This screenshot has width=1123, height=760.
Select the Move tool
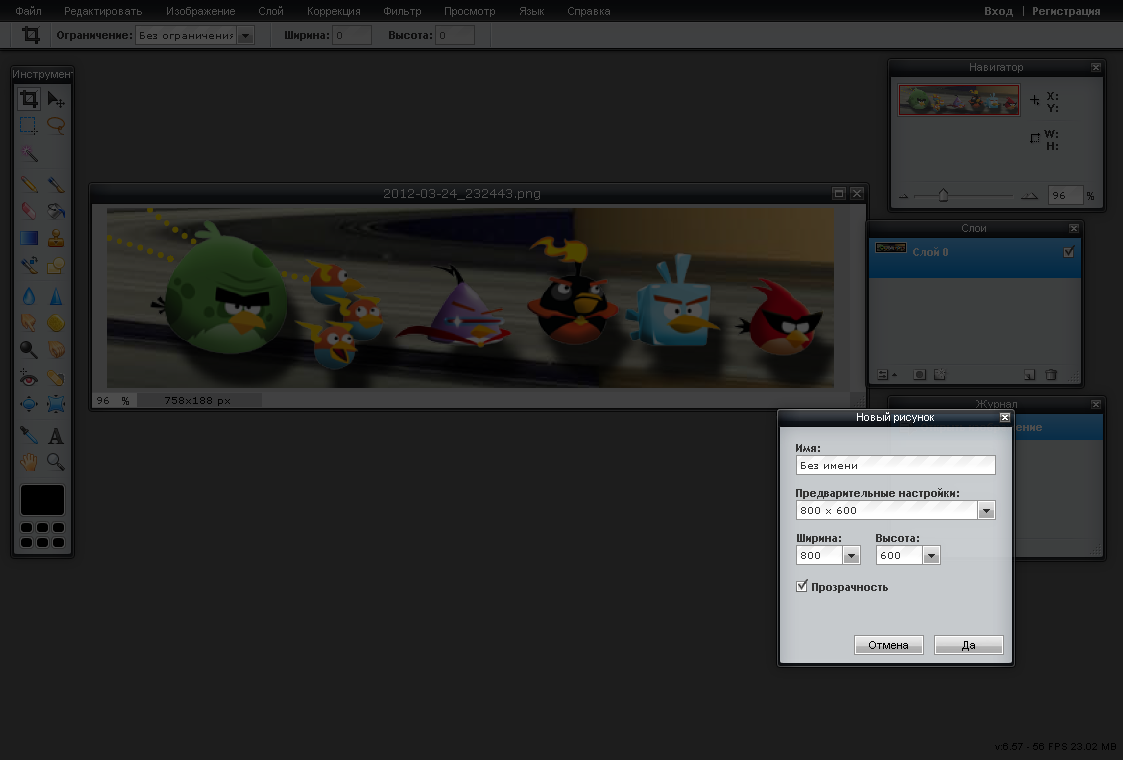[56, 98]
